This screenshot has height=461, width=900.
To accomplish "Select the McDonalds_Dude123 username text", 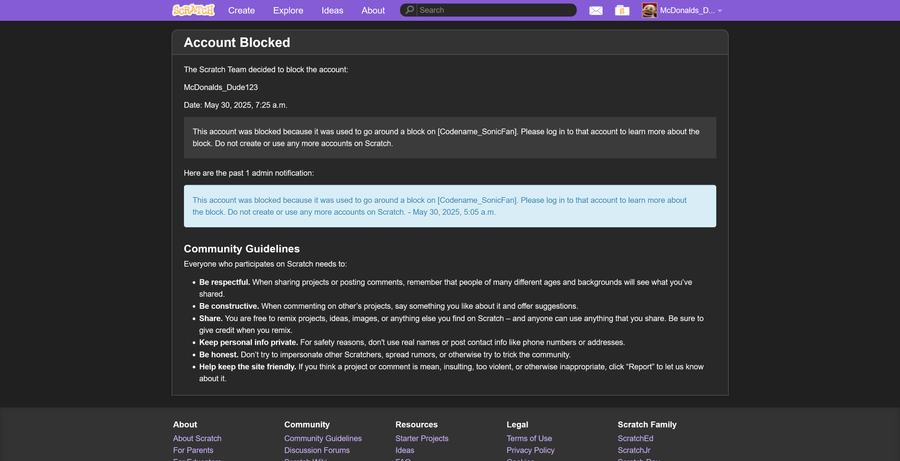I will [x=221, y=87].
